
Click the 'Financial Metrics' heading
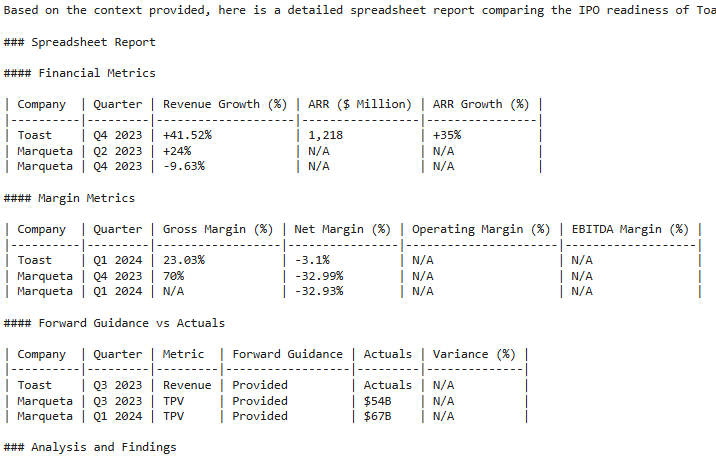tap(97, 73)
